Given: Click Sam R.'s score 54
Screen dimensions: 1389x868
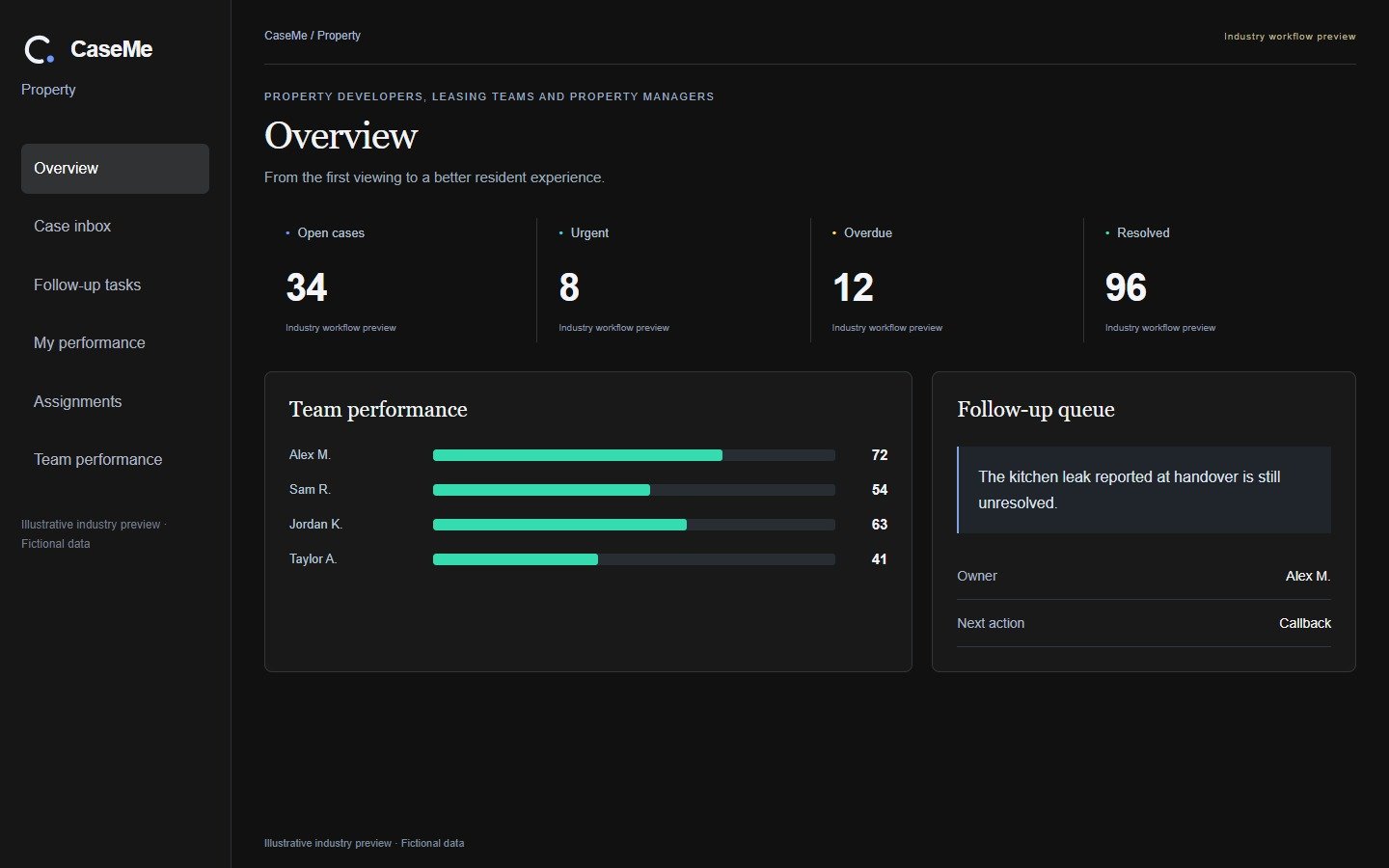Looking at the screenshot, I should (879, 490).
